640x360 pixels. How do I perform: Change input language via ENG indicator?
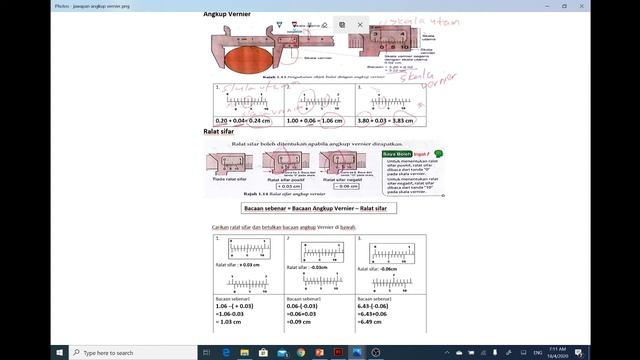(538, 353)
